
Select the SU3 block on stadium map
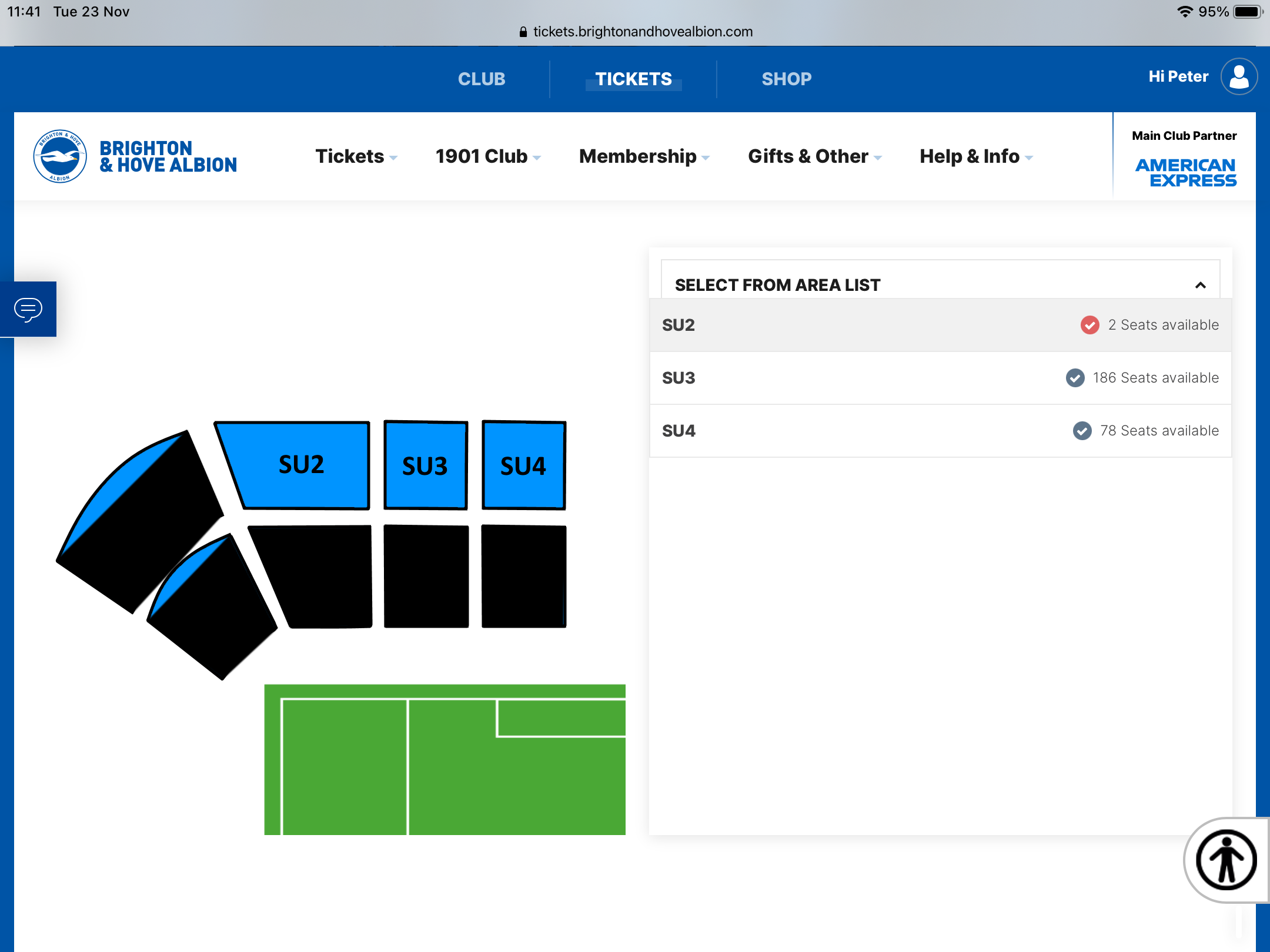(426, 465)
